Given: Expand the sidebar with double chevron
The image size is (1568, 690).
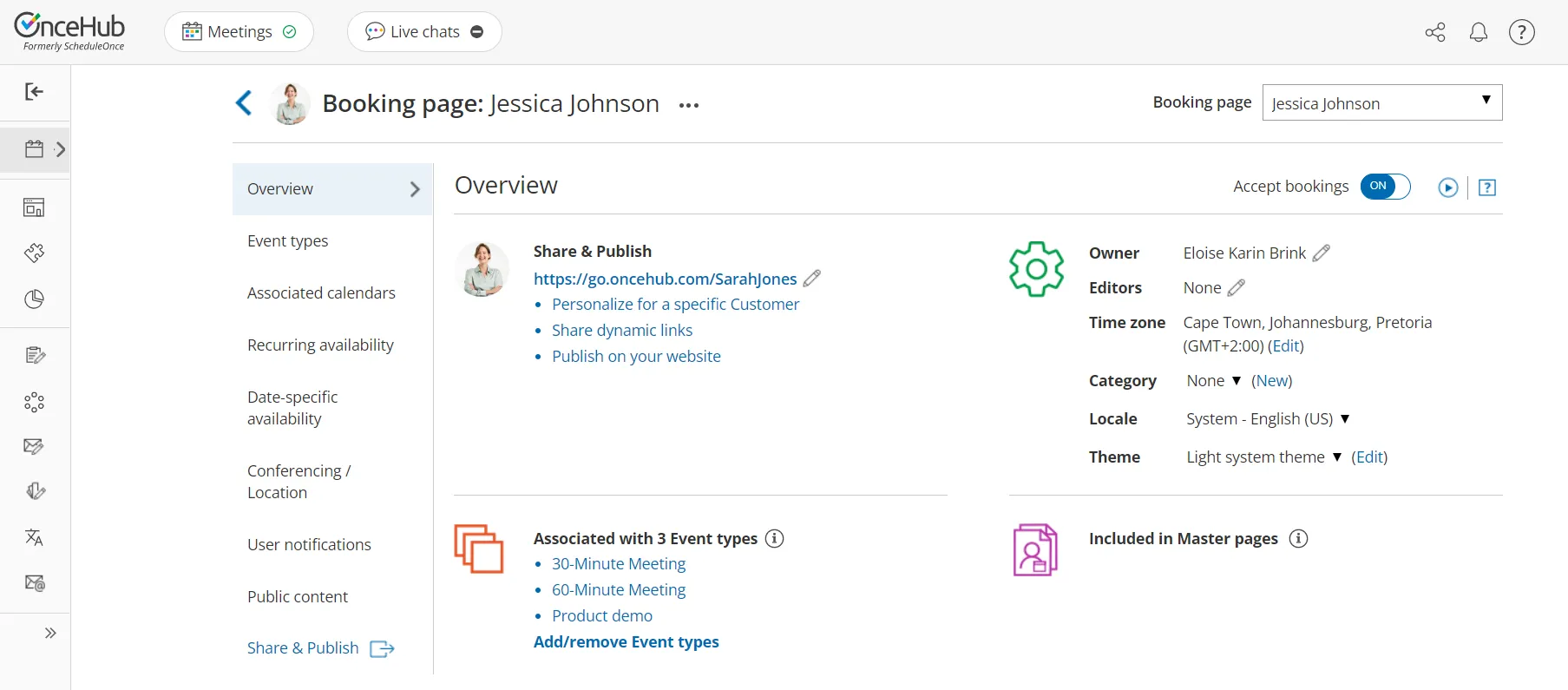Looking at the screenshot, I should click(x=50, y=633).
